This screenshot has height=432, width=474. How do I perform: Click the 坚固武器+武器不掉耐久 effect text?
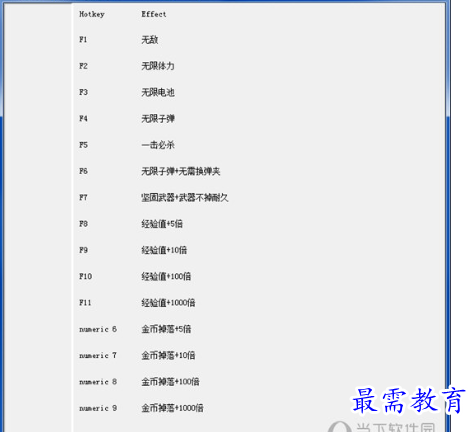(185, 198)
